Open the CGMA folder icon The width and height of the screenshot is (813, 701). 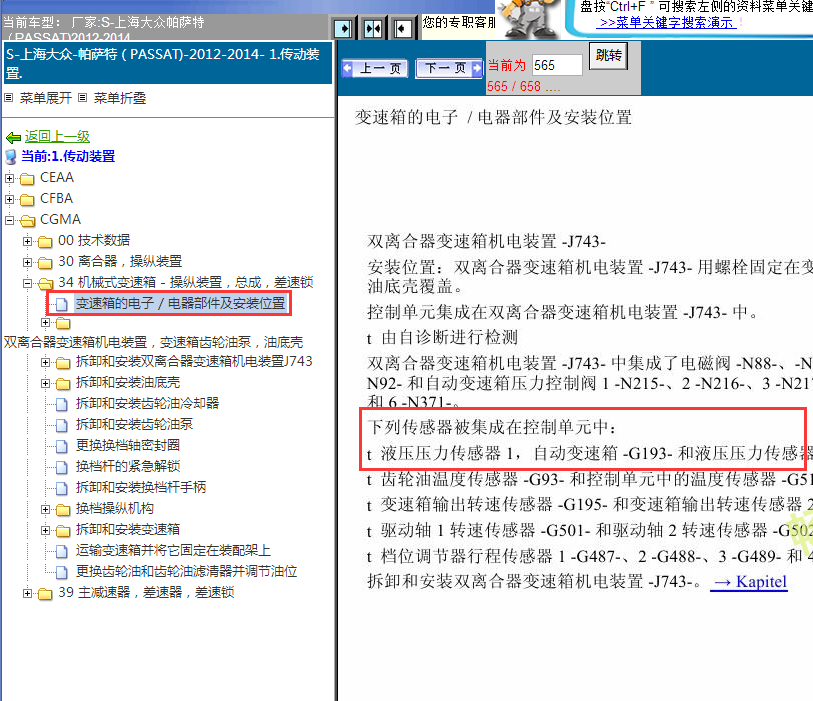tap(27, 221)
